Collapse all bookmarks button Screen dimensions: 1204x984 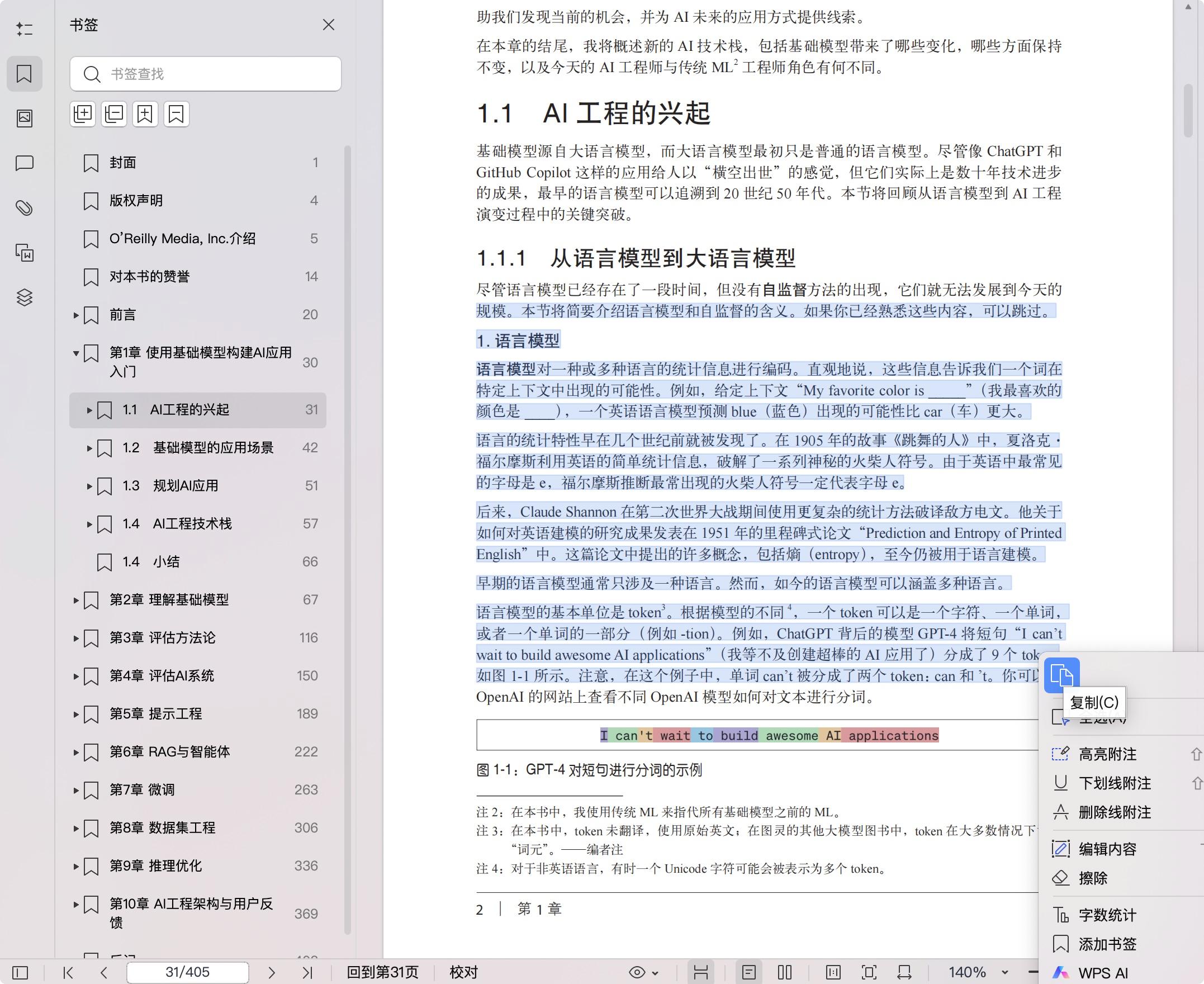tap(114, 114)
